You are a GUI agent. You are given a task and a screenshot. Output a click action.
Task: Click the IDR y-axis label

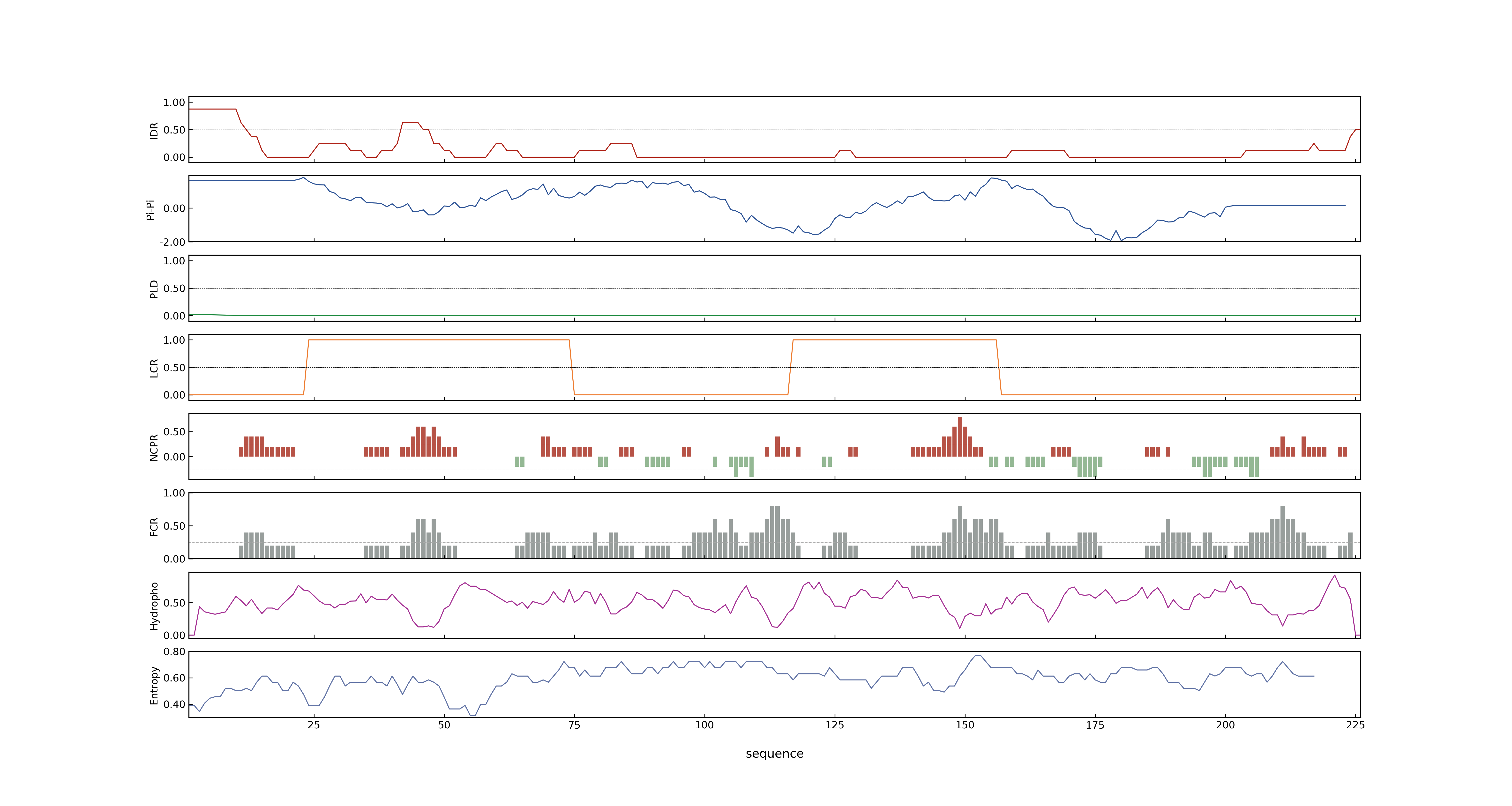[x=154, y=130]
